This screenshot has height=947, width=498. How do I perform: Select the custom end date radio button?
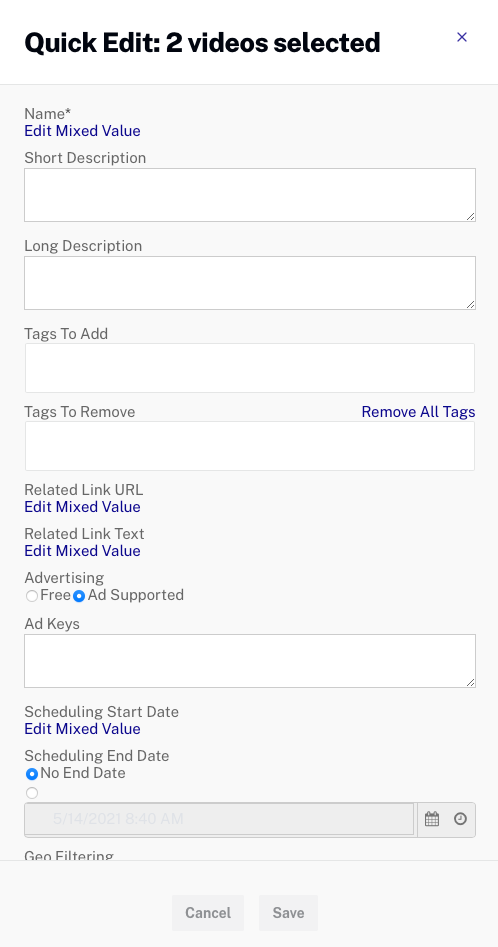pyautogui.click(x=32, y=793)
